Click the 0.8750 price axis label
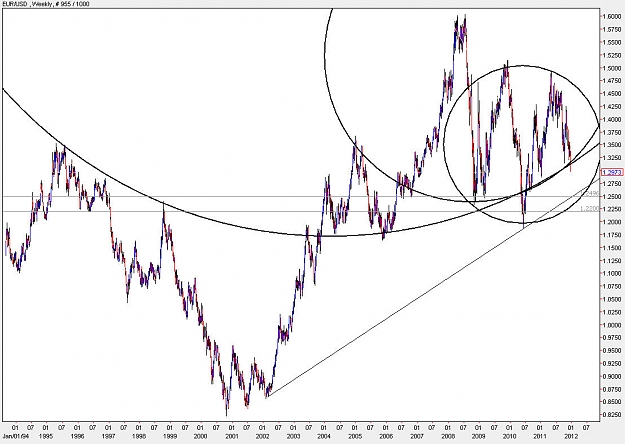Screen dimensions: 625x444 (612, 389)
